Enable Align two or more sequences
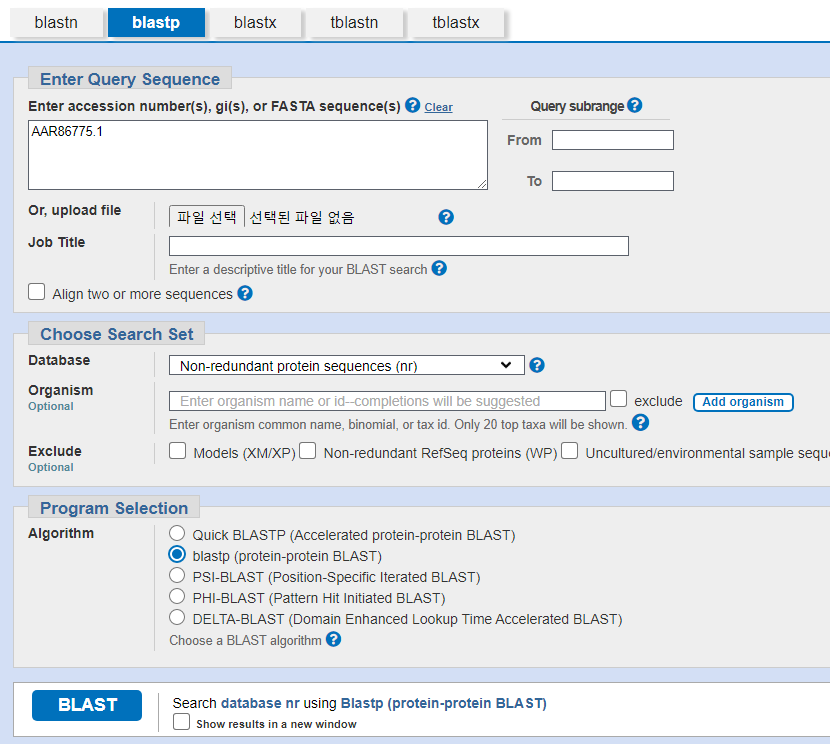 [37, 292]
